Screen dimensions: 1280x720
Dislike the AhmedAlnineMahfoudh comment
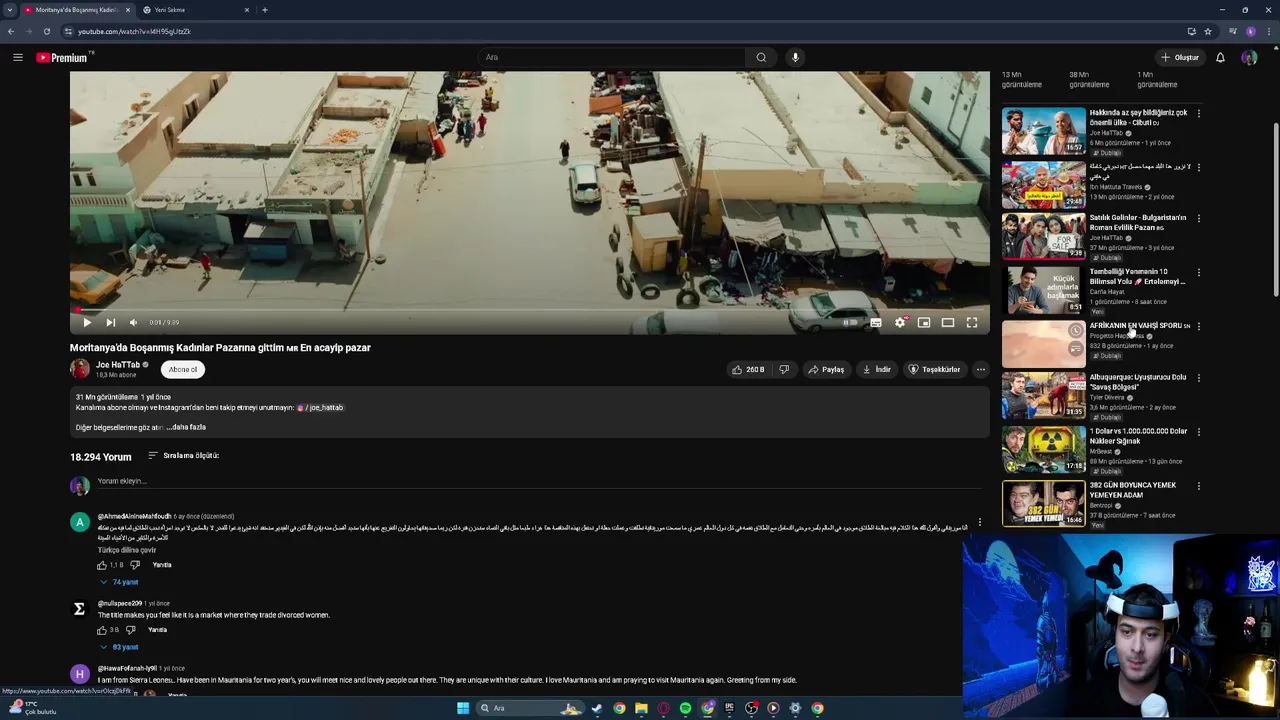(x=135, y=565)
